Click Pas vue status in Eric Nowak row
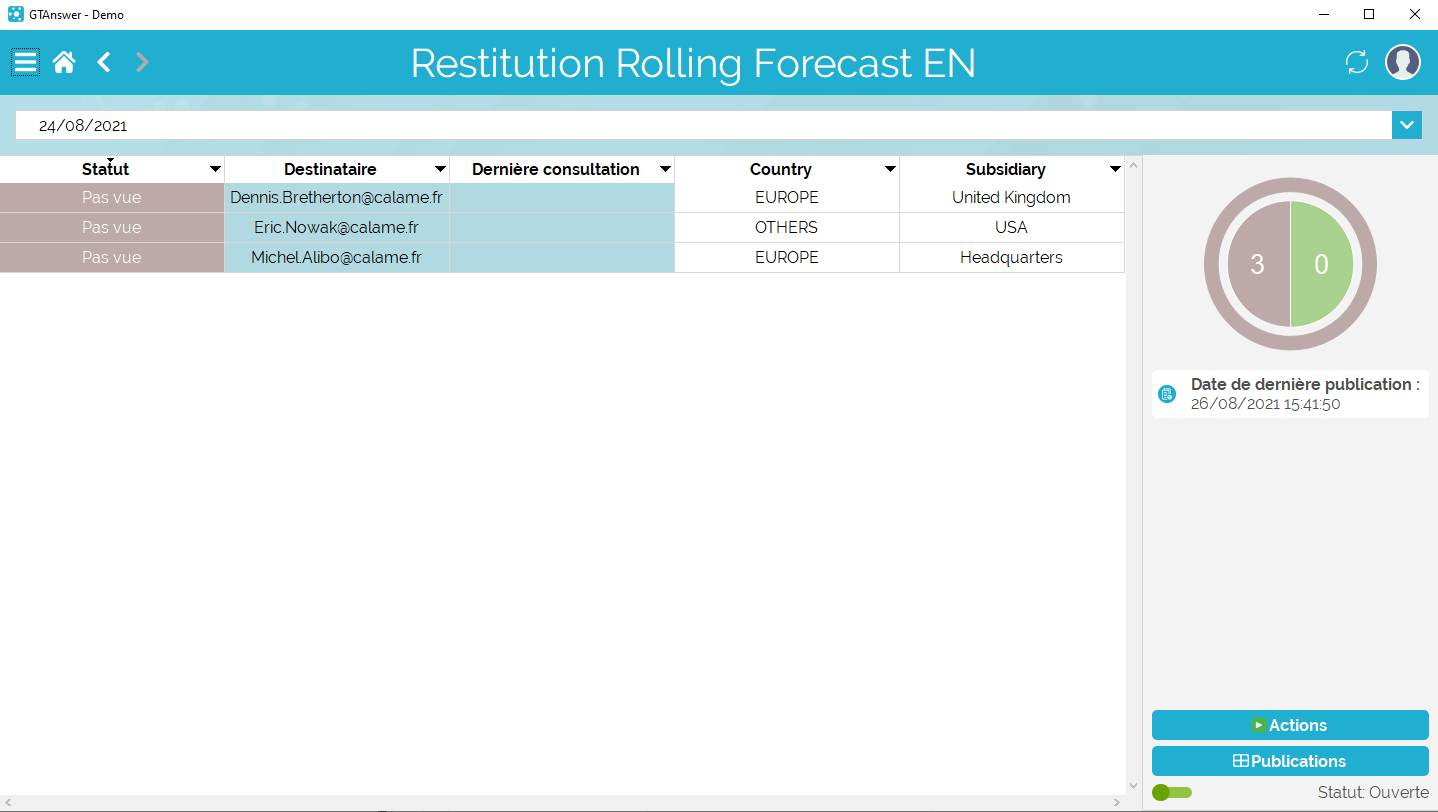The width and height of the screenshot is (1438, 812). tap(112, 228)
